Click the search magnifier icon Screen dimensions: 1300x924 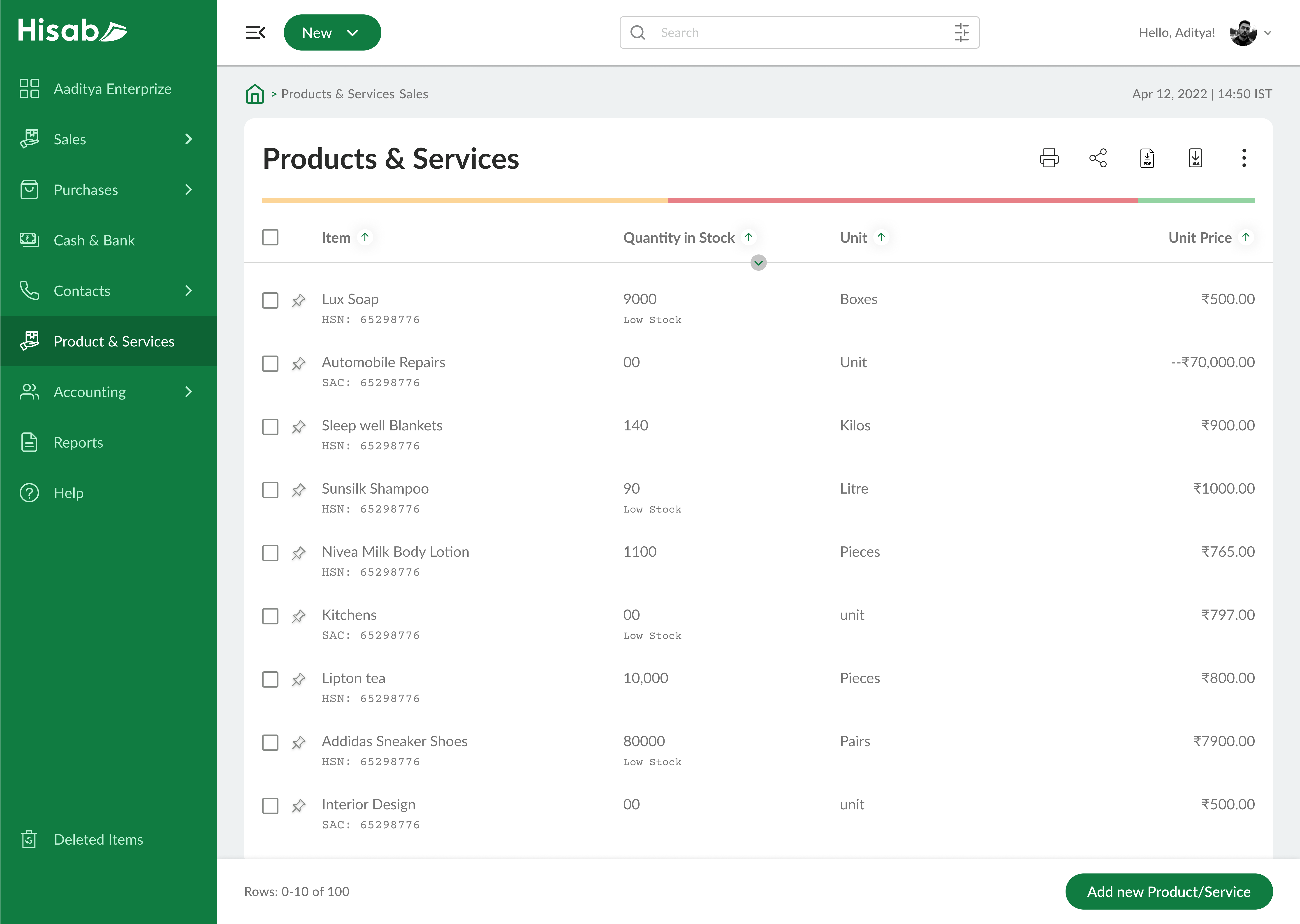coord(637,32)
